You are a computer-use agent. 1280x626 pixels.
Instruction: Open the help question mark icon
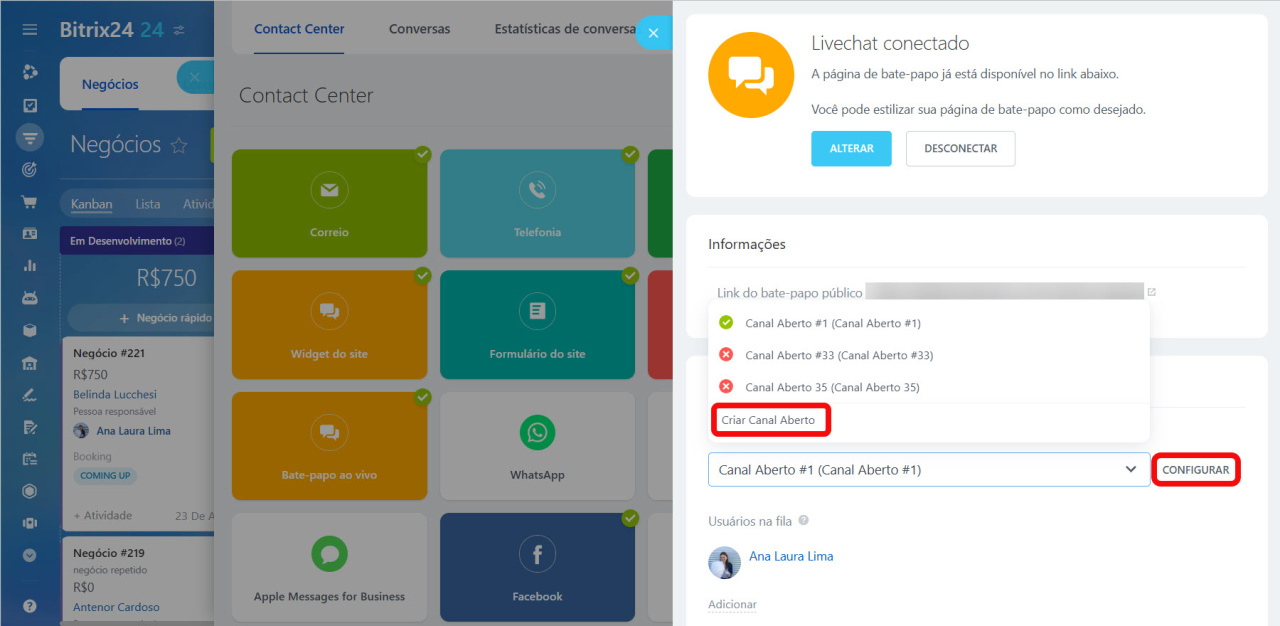30,606
